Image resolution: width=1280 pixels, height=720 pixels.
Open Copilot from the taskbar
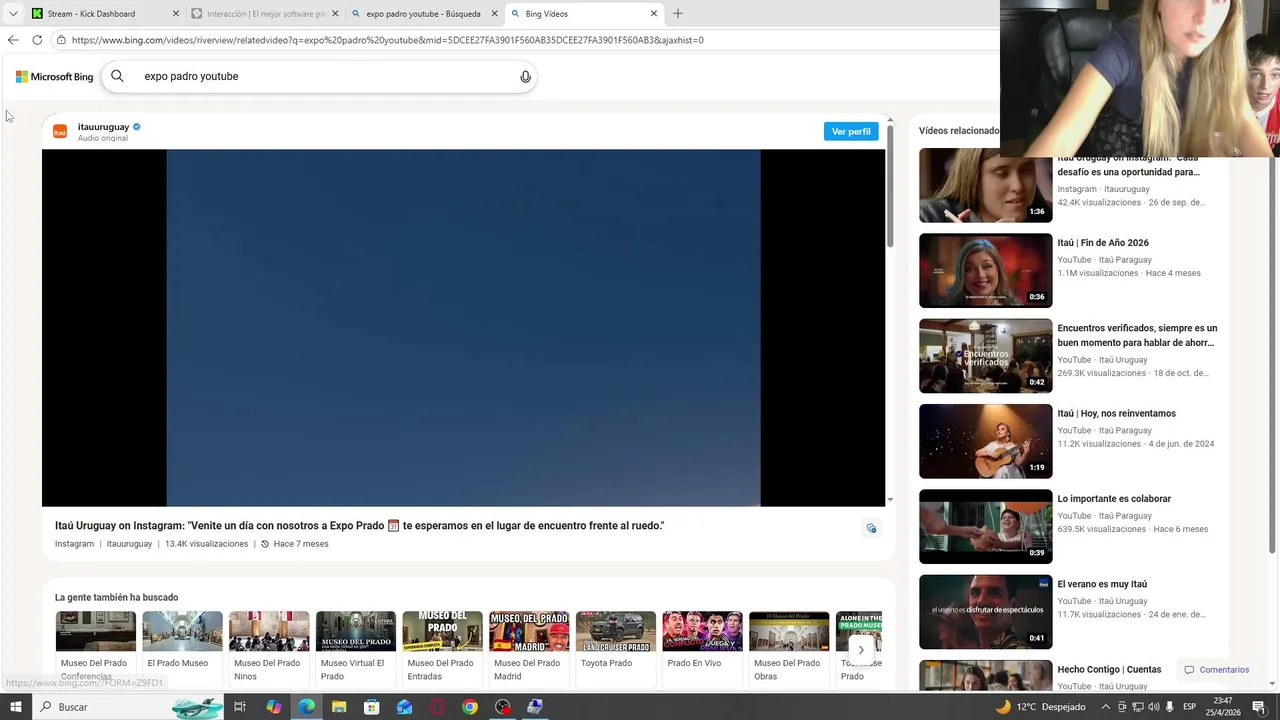(x=274, y=707)
